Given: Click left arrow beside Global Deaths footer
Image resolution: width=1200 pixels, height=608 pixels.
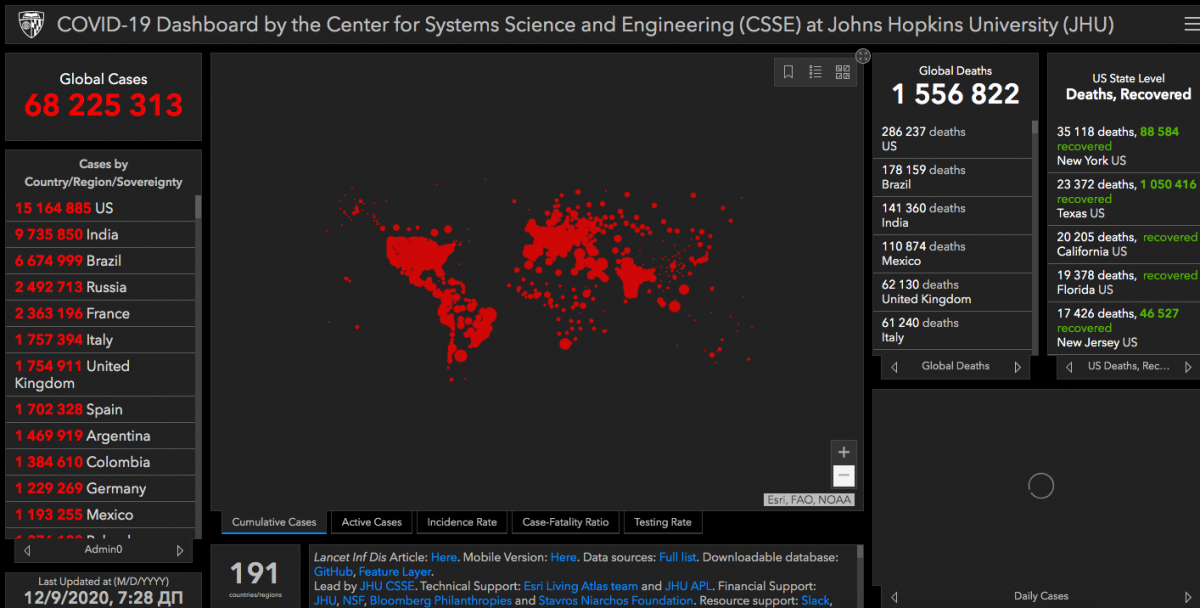Looking at the screenshot, I should (x=893, y=367).
